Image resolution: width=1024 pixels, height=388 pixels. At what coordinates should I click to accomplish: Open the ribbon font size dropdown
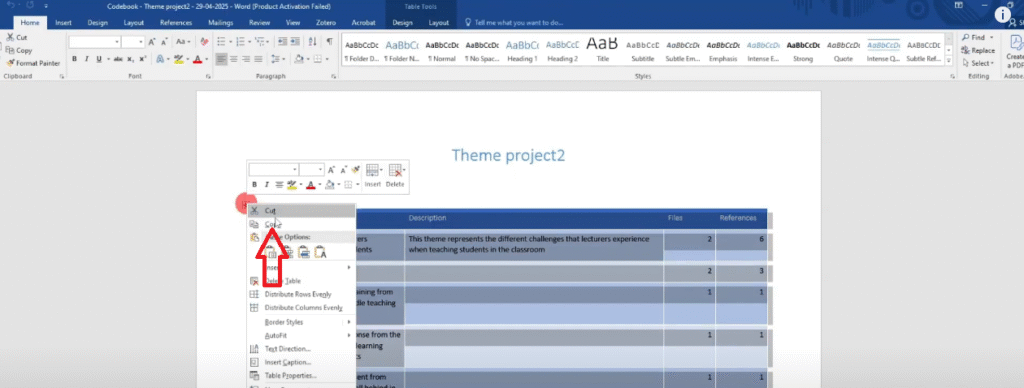click(x=141, y=42)
